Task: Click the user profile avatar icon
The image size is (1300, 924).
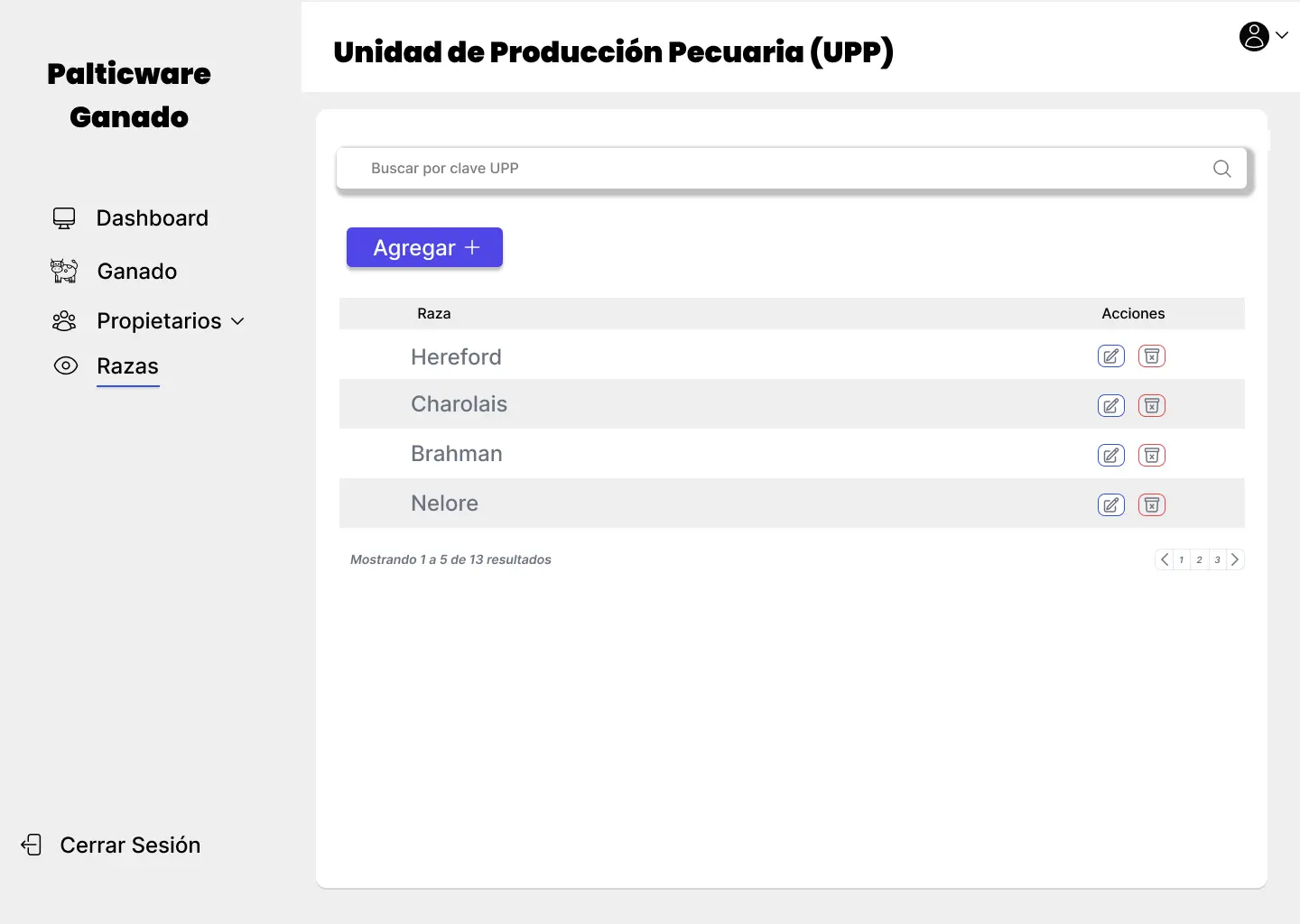Action: click(x=1254, y=36)
